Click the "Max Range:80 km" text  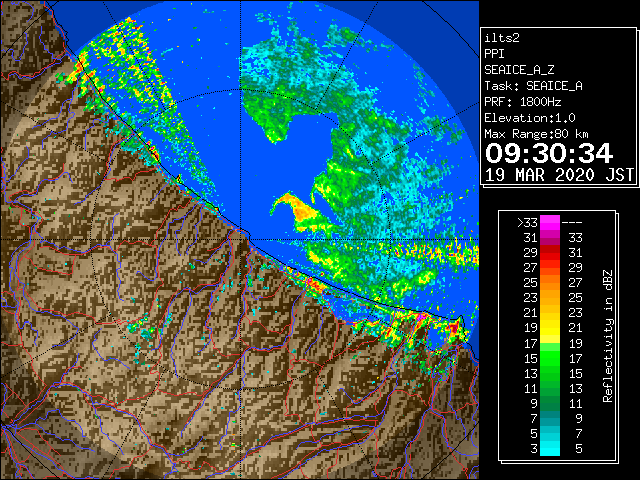536,134
